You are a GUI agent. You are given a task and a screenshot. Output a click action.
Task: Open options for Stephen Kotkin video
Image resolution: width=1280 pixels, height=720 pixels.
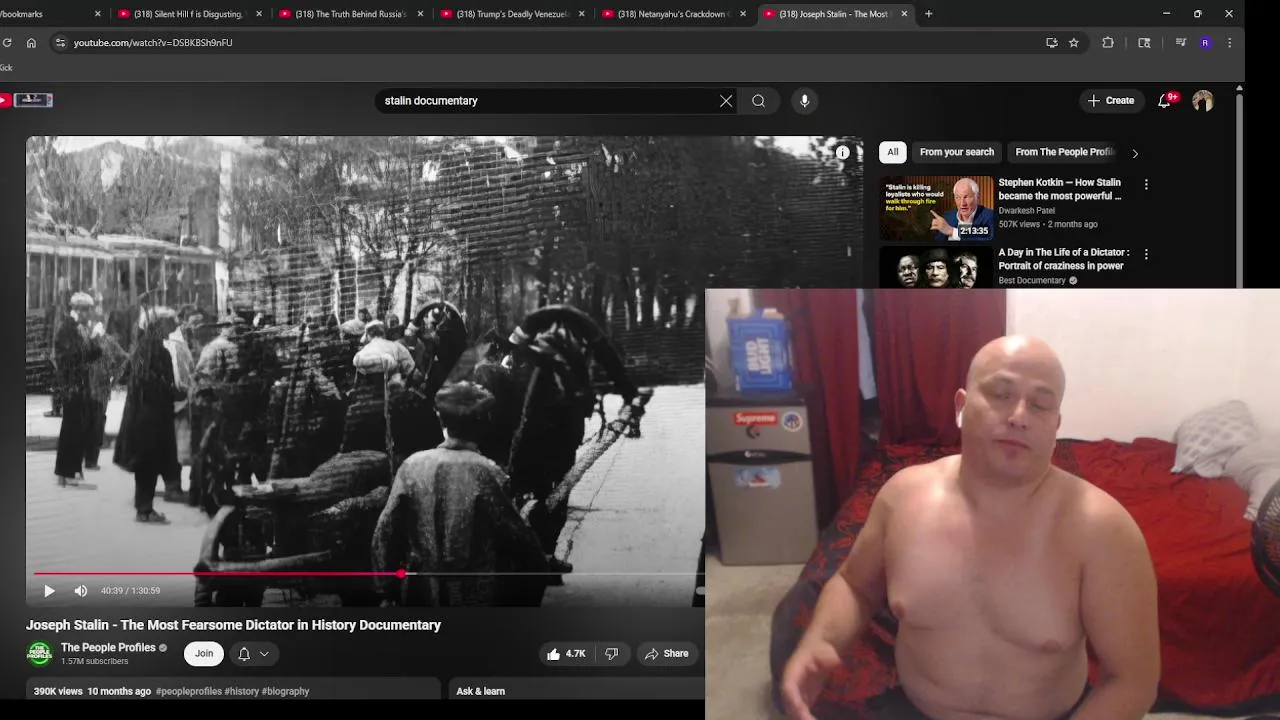pyautogui.click(x=1146, y=185)
